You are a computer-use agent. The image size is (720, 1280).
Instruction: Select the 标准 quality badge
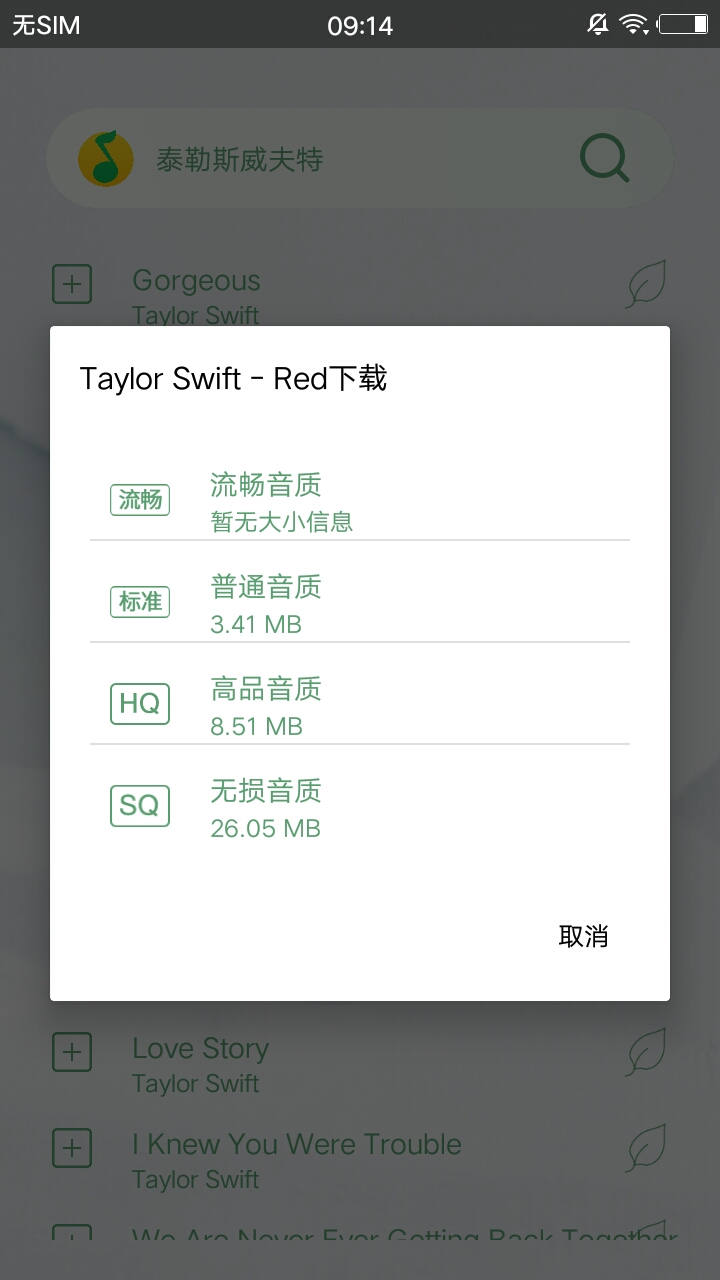point(140,602)
